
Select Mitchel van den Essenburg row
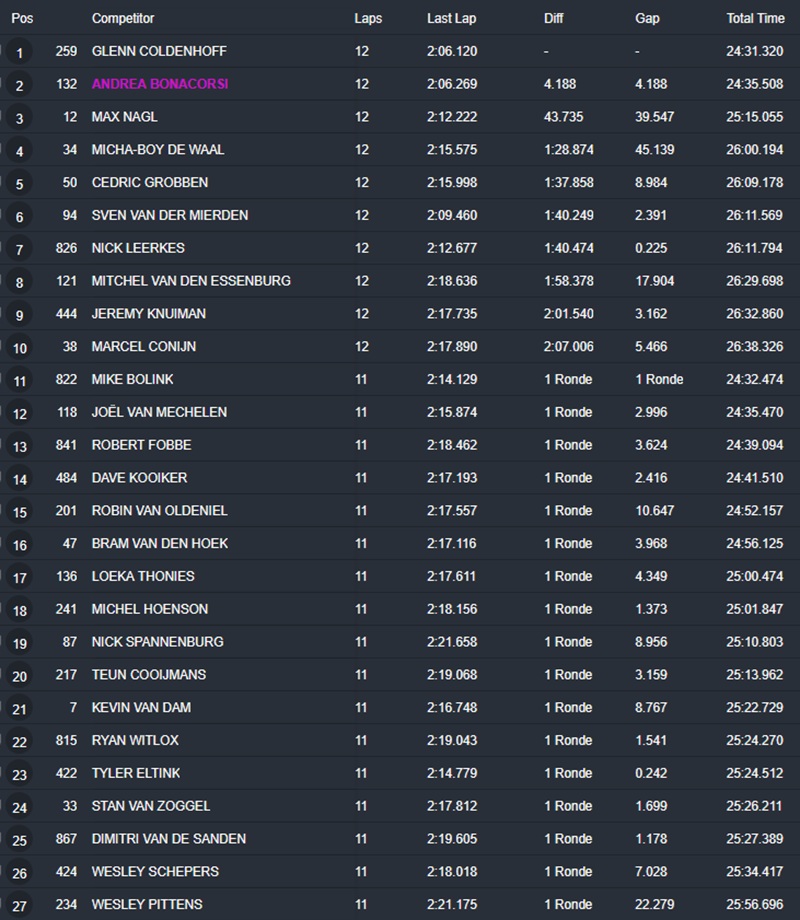(x=191, y=281)
